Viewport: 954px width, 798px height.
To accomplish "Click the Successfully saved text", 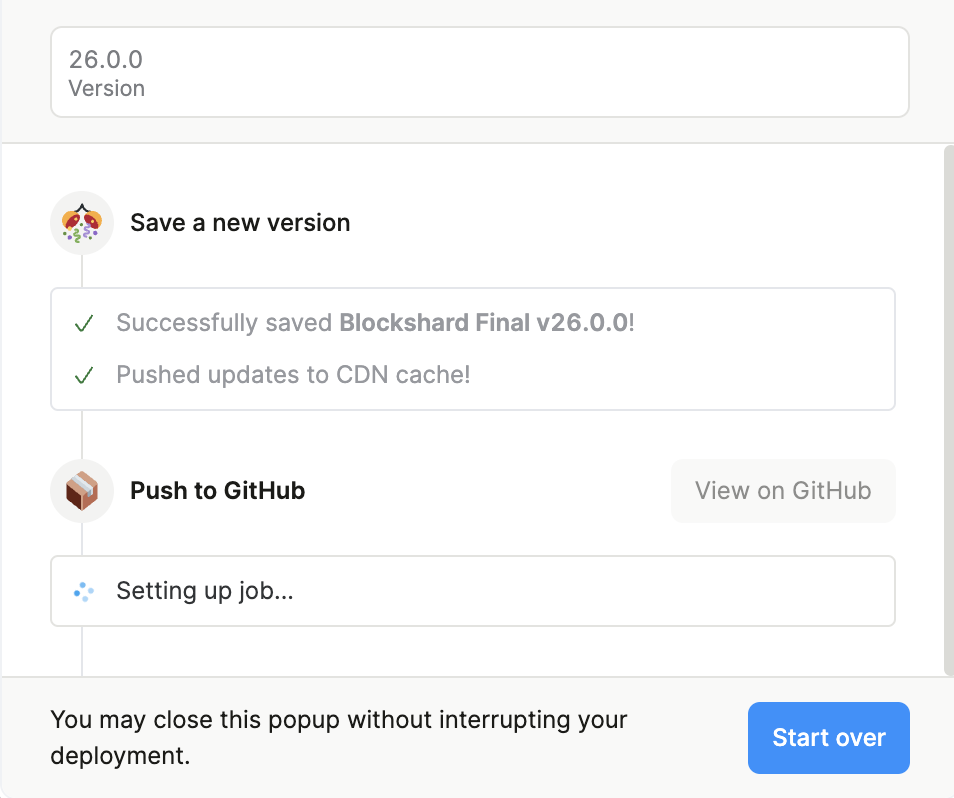I will [226, 323].
